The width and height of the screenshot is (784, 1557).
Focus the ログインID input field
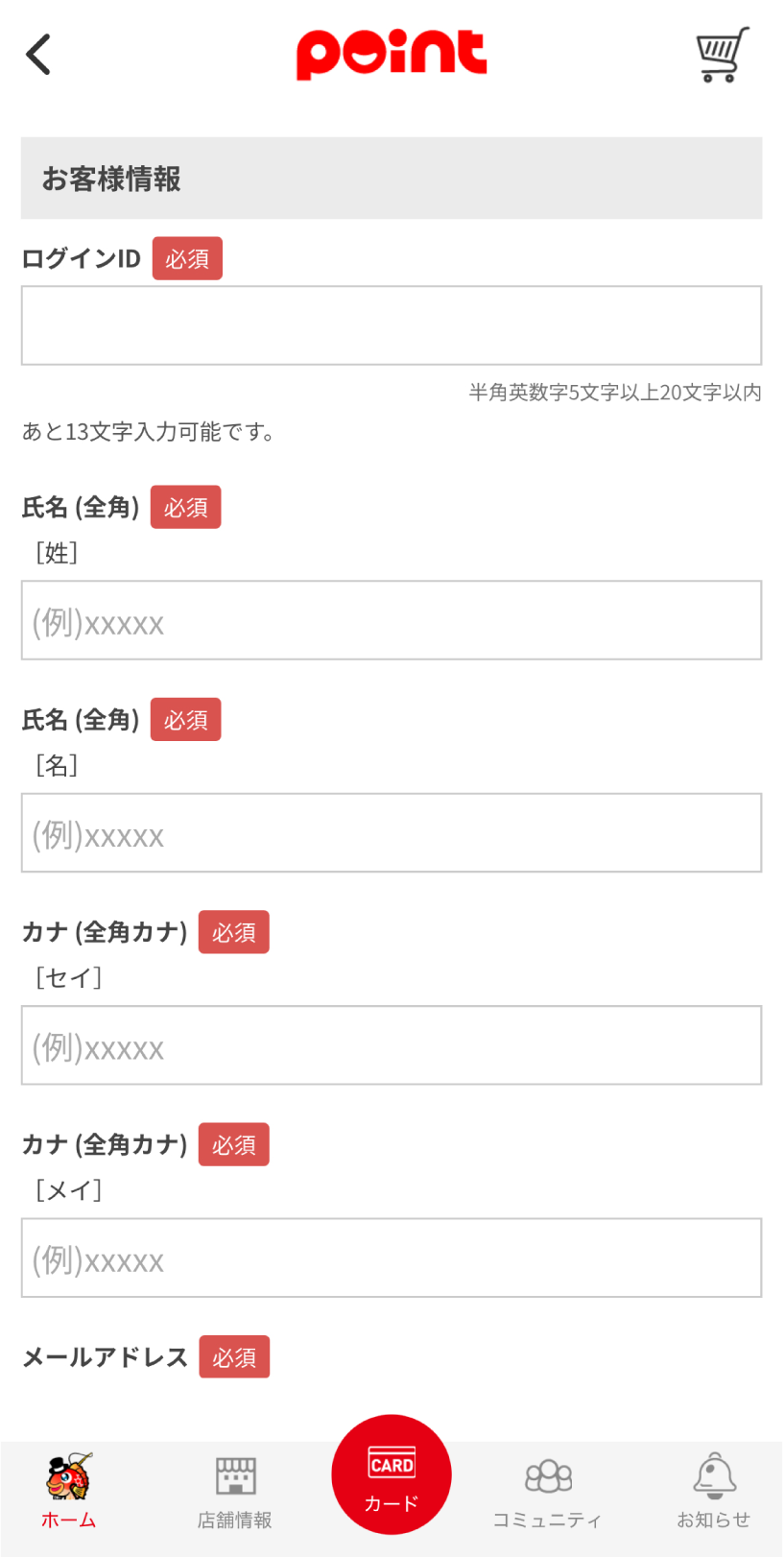point(392,325)
